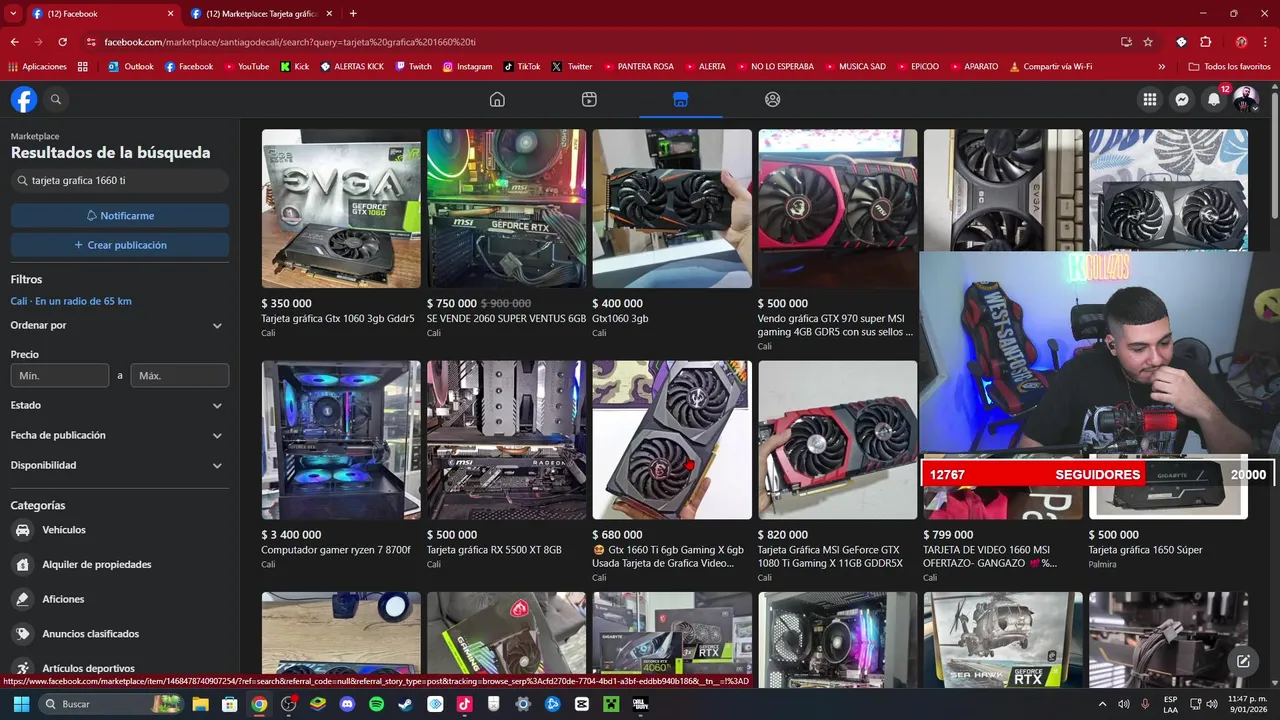Open the Facebook search magnifier icon
The image size is (1280, 720).
pyautogui.click(x=56, y=99)
